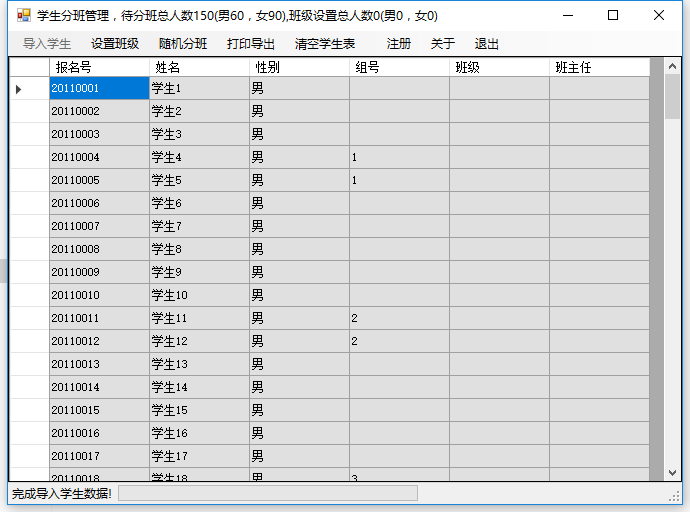The height and width of the screenshot is (512, 690).
Task: Click status text 完成导入学生数据!
Action: [62, 494]
